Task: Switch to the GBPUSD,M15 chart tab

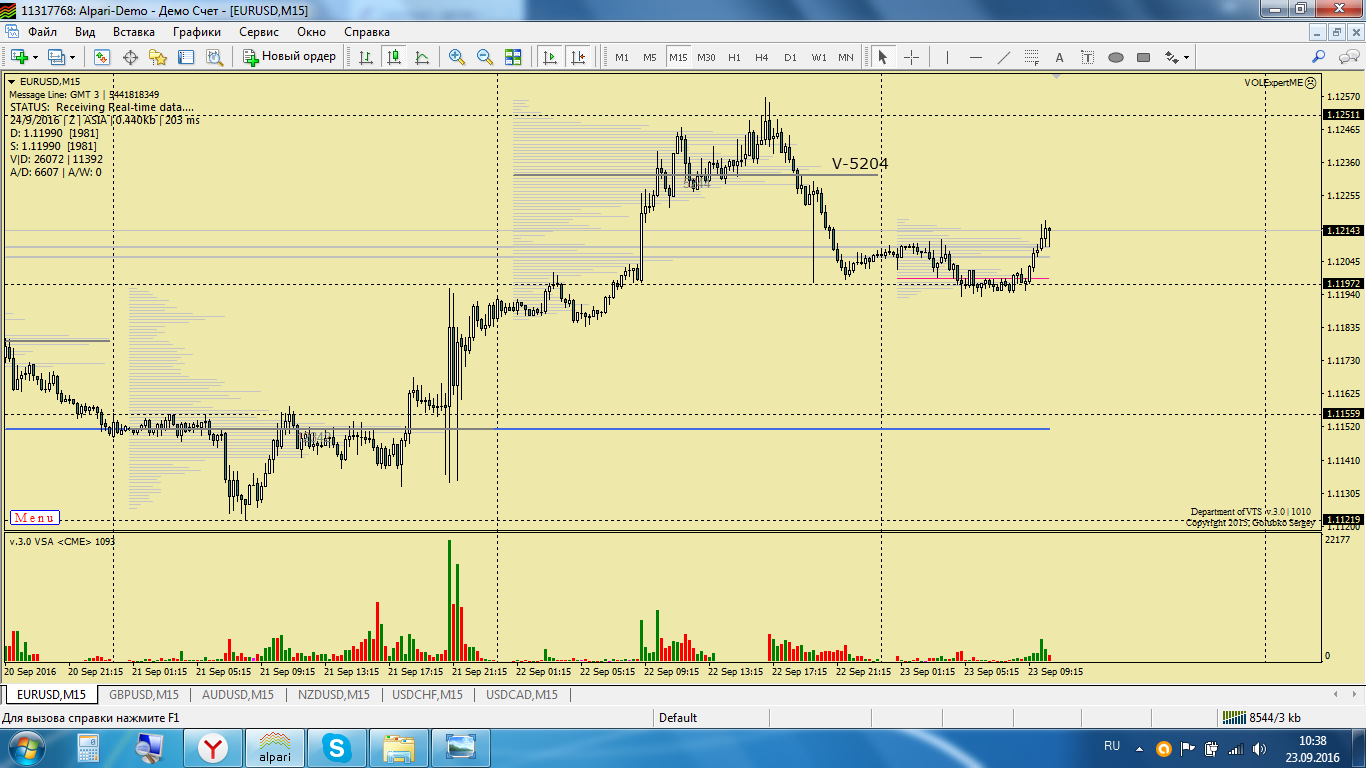Action: tap(144, 694)
